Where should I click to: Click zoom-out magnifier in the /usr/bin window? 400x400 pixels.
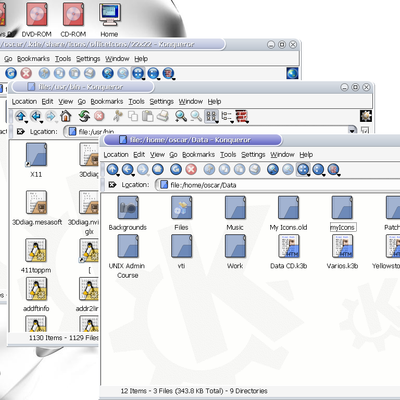pos(196,116)
